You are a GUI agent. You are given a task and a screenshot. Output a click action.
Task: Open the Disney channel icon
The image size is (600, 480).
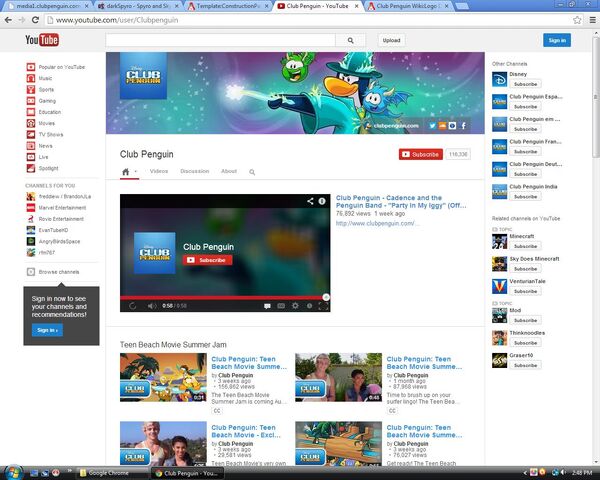pos(499,80)
